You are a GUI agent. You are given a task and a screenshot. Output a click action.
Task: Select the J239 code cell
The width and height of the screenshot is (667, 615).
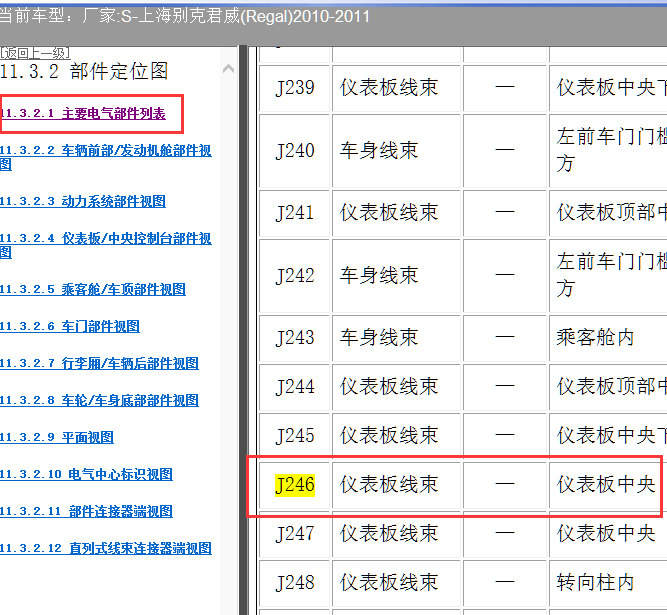click(x=295, y=88)
